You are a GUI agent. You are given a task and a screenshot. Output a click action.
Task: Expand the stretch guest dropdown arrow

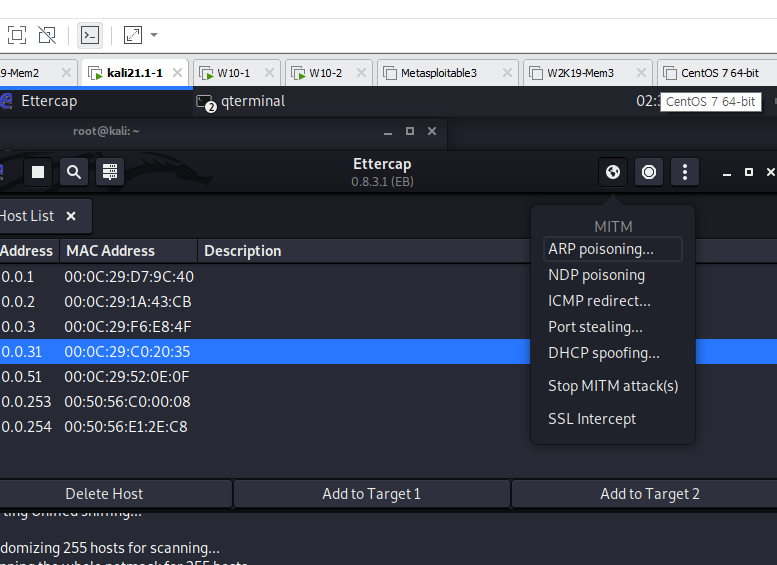(154, 35)
